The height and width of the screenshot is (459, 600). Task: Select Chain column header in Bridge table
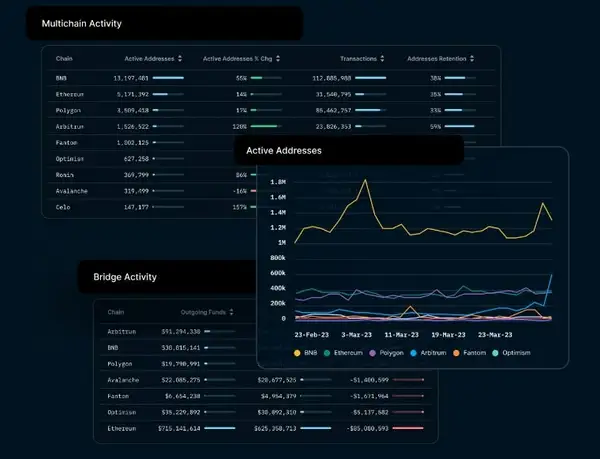coord(116,312)
